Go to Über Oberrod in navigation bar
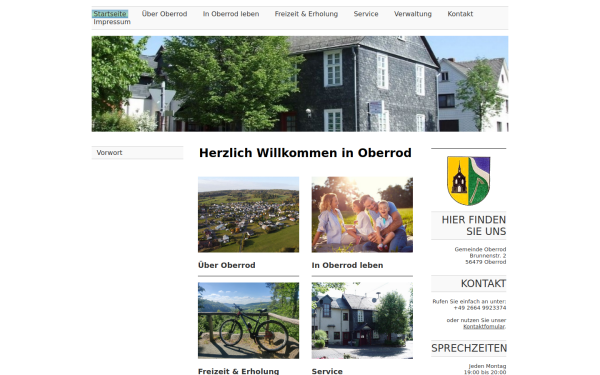Image resolution: width=600 pixels, height=375 pixels. click(165, 14)
